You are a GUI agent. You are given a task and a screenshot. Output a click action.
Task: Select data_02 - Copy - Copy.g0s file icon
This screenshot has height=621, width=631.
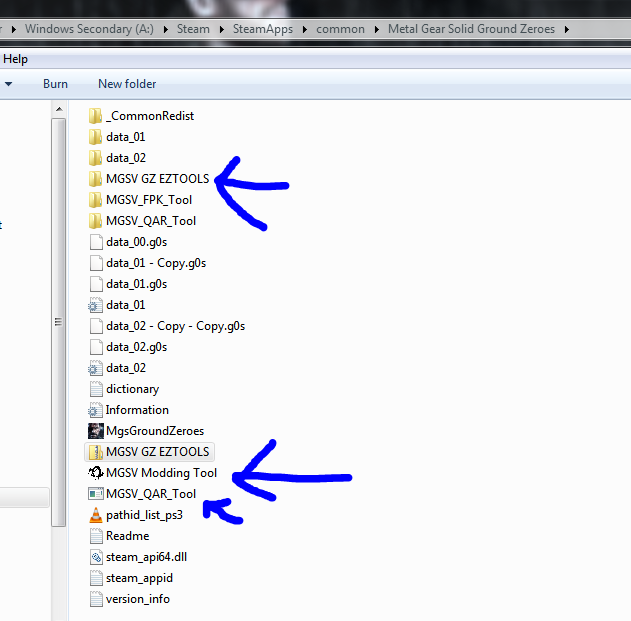(x=96, y=326)
